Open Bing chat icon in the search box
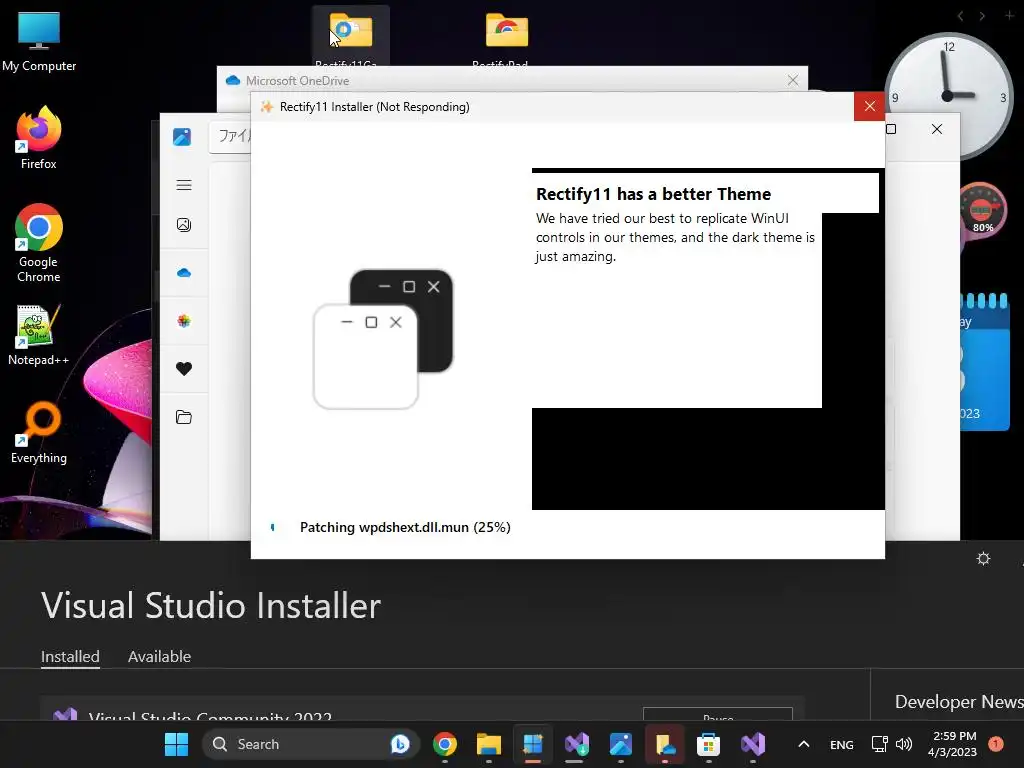 click(400, 744)
